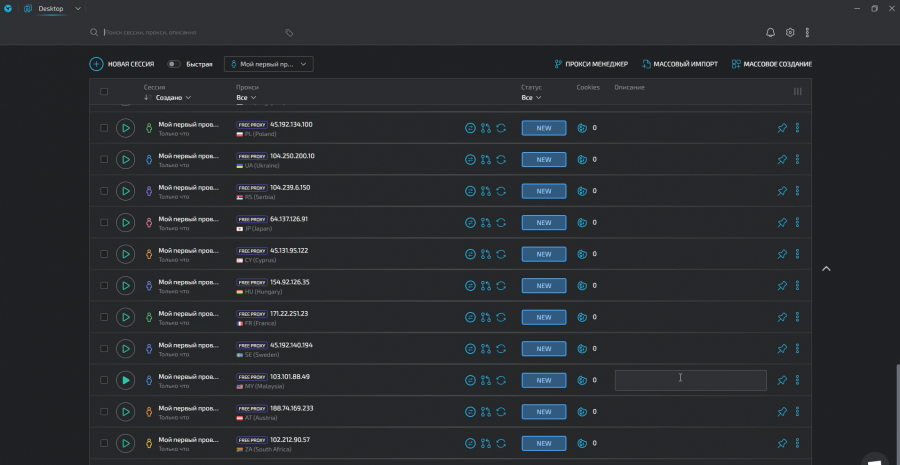Click the session search input field
This screenshot has width=900, height=465.
coord(192,33)
